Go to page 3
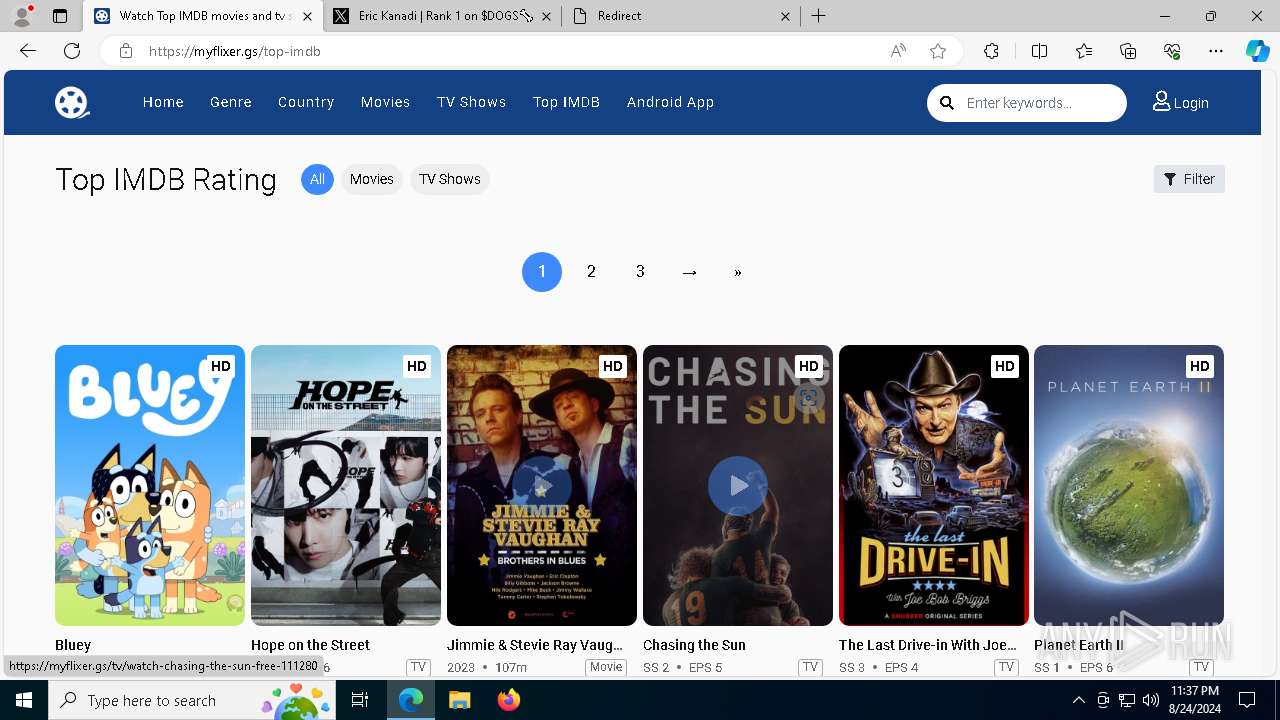 (640, 272)
